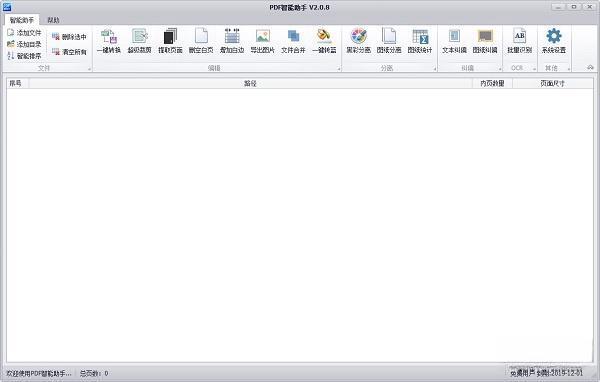Expand the 分离 group dialog launcher

(x=435, y=69)
